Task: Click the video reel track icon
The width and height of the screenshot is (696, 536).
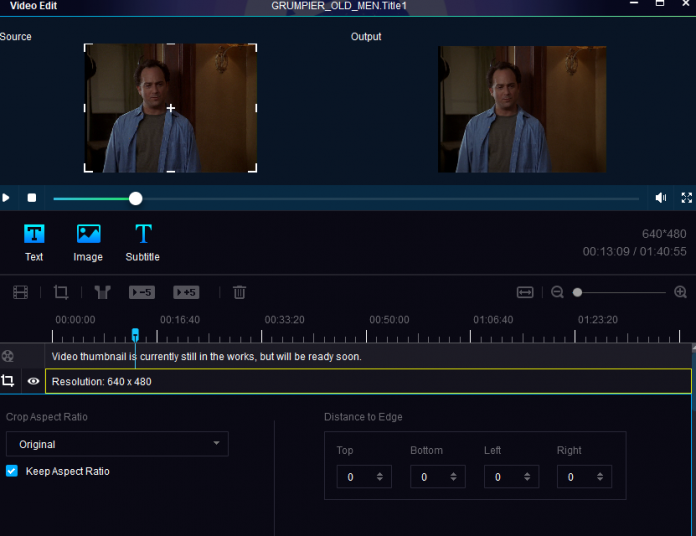Action: [x=8, y=356]
